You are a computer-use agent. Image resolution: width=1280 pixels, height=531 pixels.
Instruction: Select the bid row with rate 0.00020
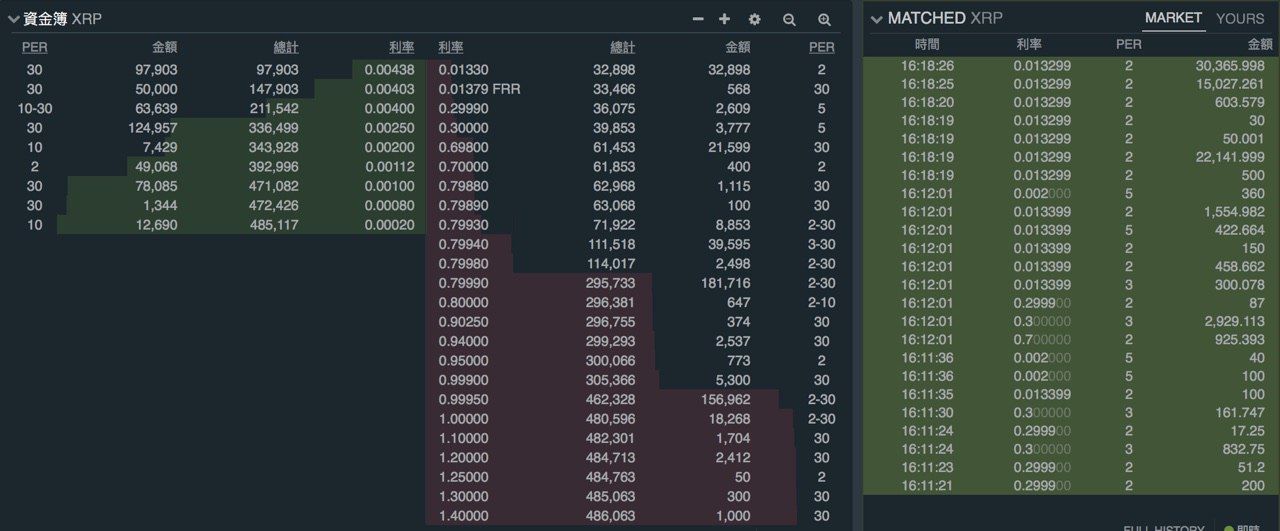[x=215, y=225]
